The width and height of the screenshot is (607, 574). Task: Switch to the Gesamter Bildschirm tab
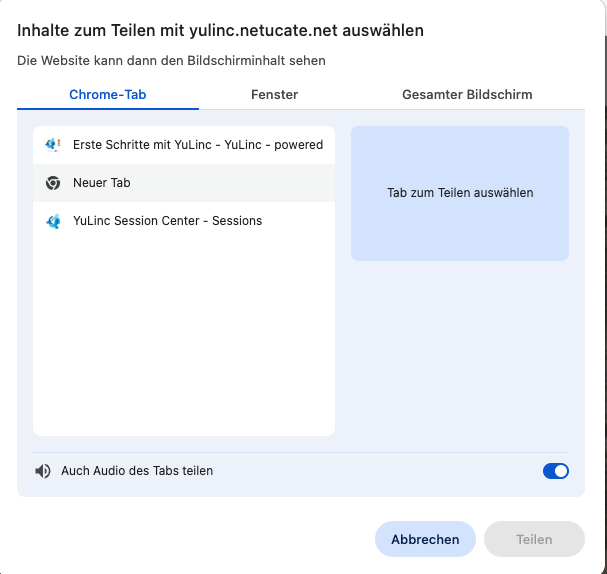pos(467,95)
